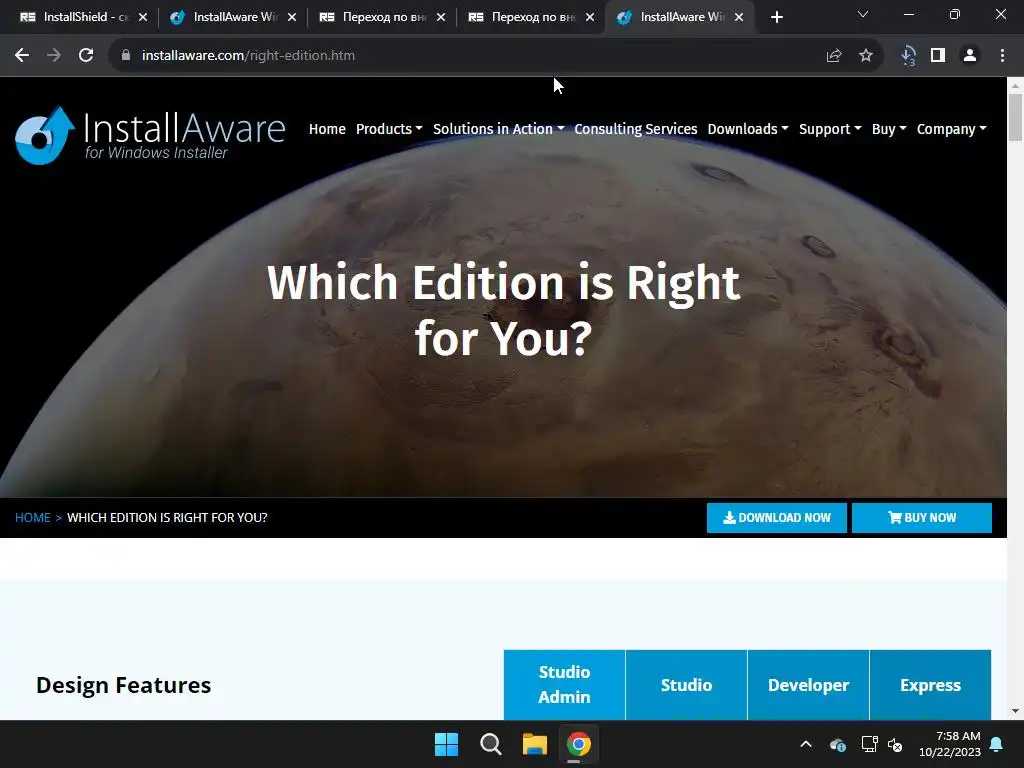Click the 7:58 AM clock and date
Viewport: 1024px width, 768px height.
[950, 744]
